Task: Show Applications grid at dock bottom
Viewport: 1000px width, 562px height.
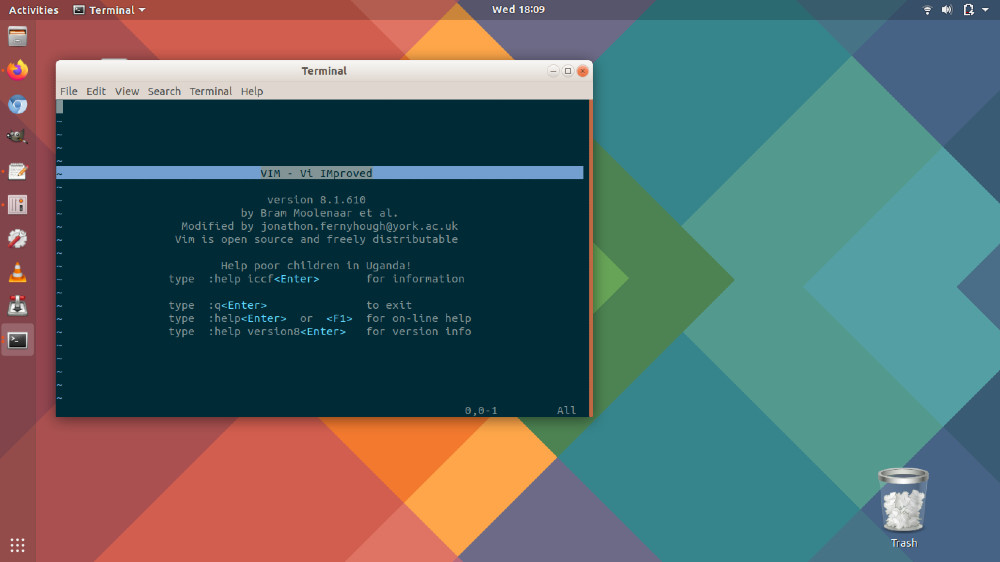Action: [x=17, y=545]
